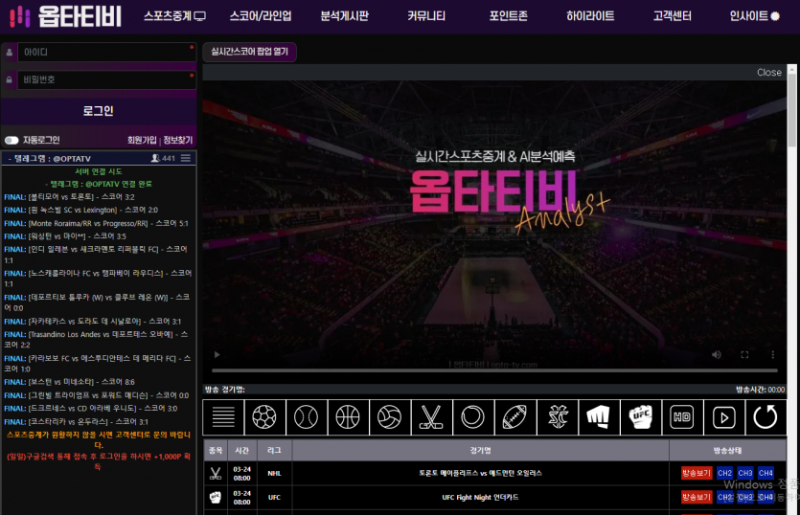Click the 경기명 column header
The image size is (800, 515).
(x=480, y=450)
